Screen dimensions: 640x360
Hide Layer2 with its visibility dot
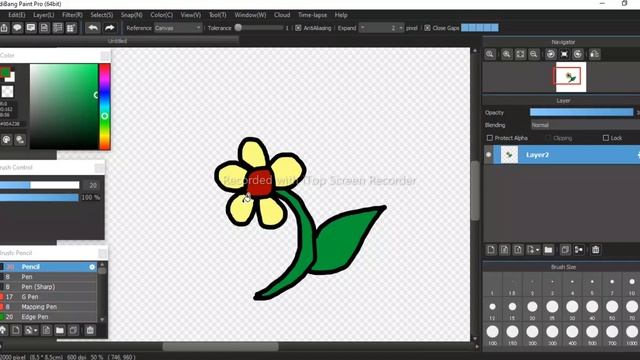[489, 155]
